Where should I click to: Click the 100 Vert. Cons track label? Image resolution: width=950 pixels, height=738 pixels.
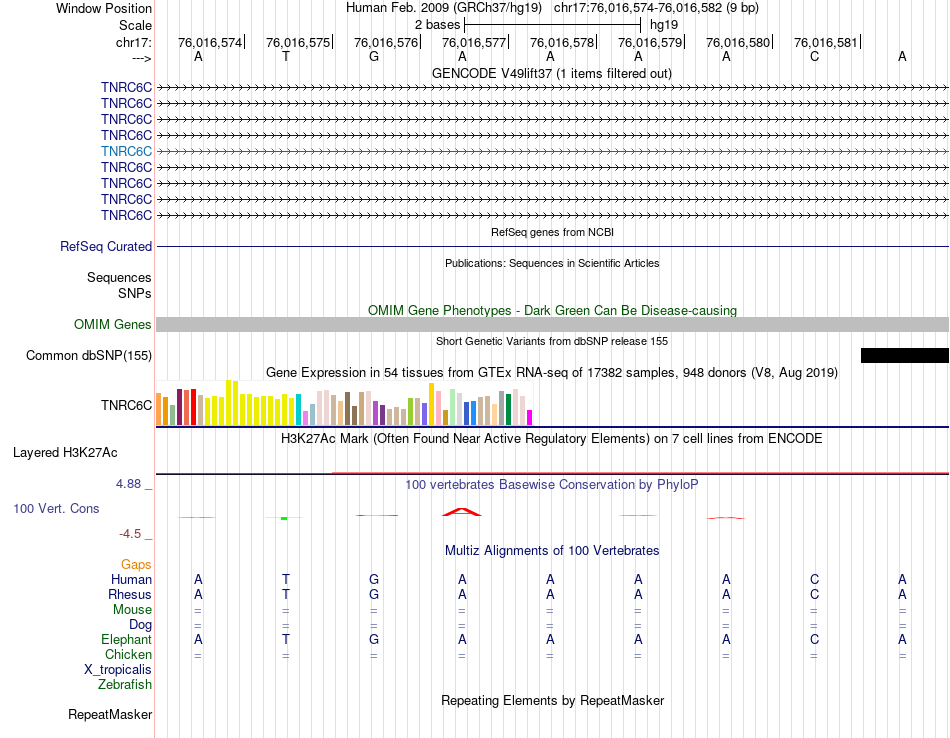56,508
